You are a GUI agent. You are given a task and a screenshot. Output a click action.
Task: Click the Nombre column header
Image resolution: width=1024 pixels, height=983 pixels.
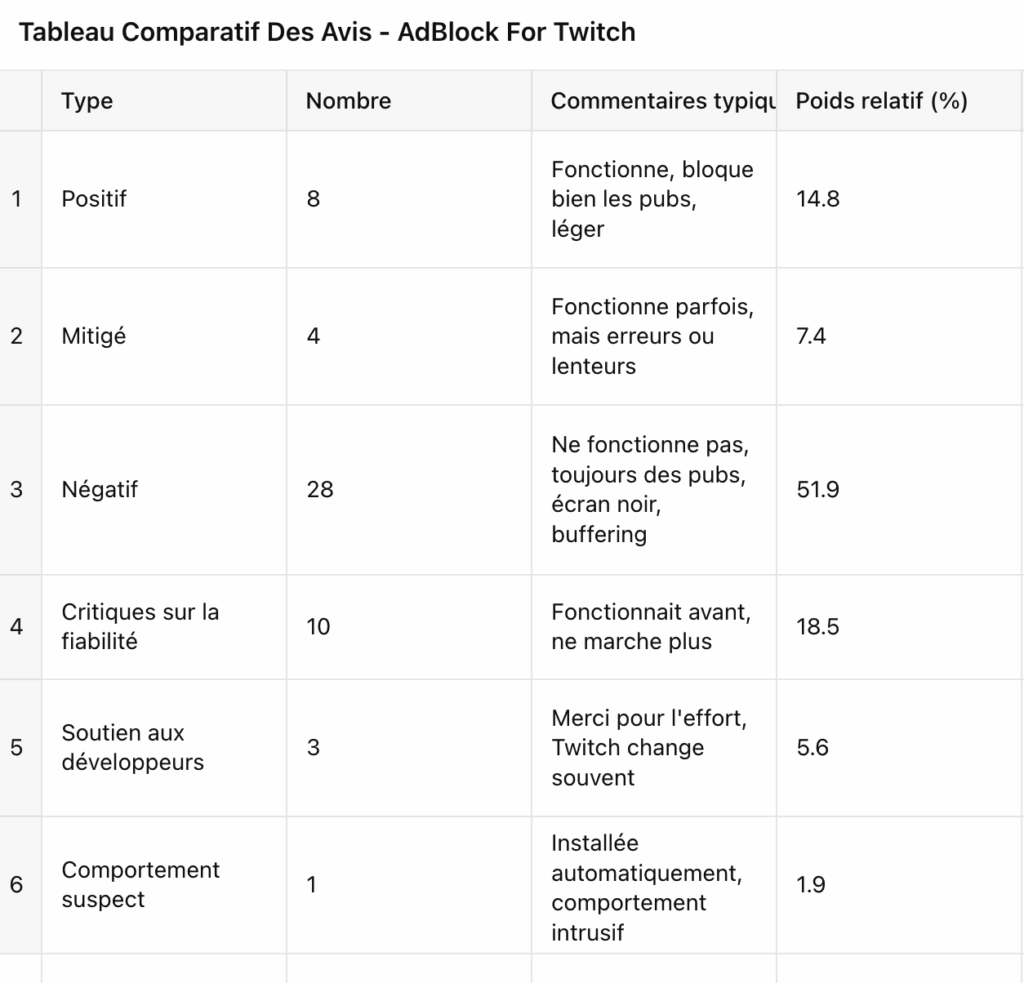409,101
